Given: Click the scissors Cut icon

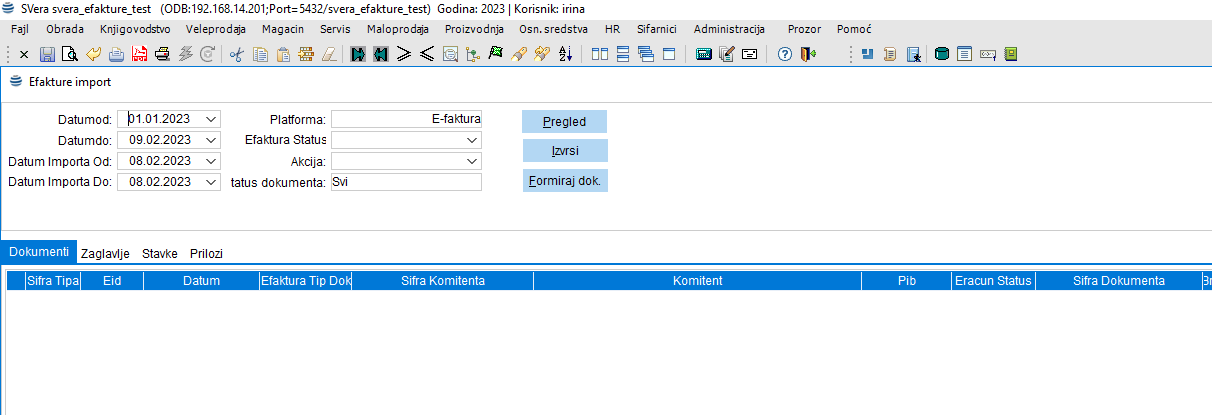Looking at the screenshot, I should click(236, 54).
